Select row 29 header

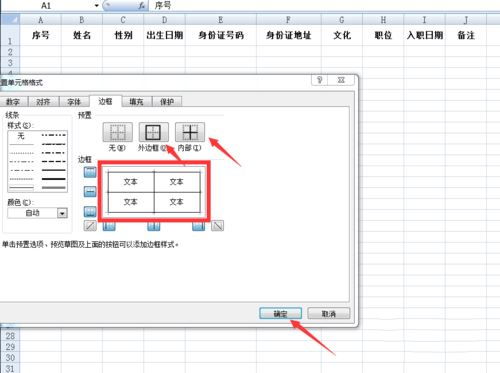coord(10,347)
